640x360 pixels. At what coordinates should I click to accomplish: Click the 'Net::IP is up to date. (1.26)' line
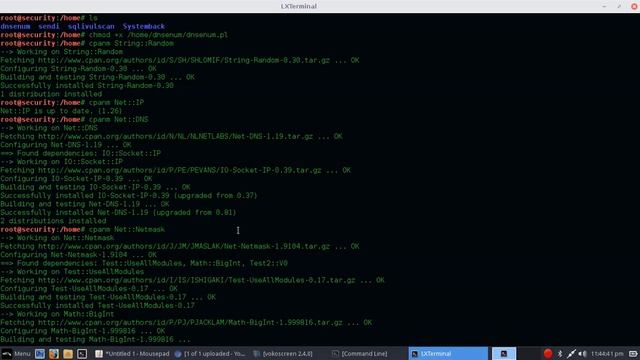pyautogui.click(x=61, y=111)
